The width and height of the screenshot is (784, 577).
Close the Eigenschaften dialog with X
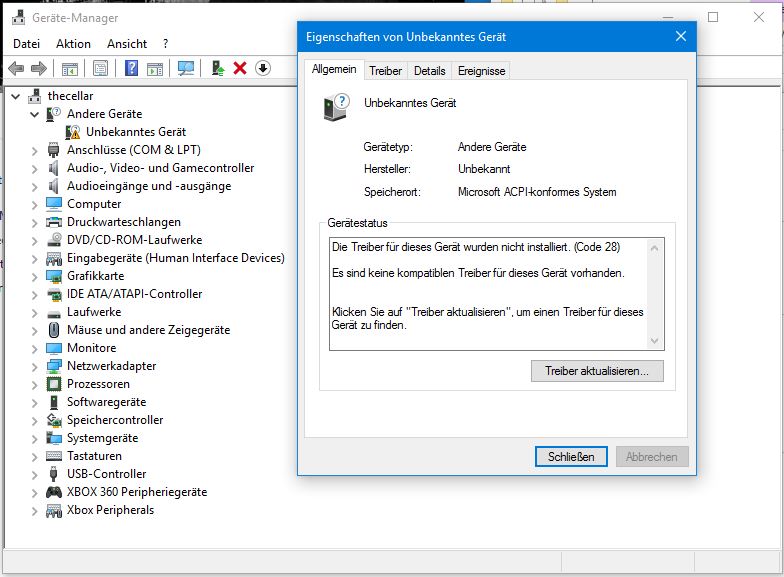pos(680,36)
